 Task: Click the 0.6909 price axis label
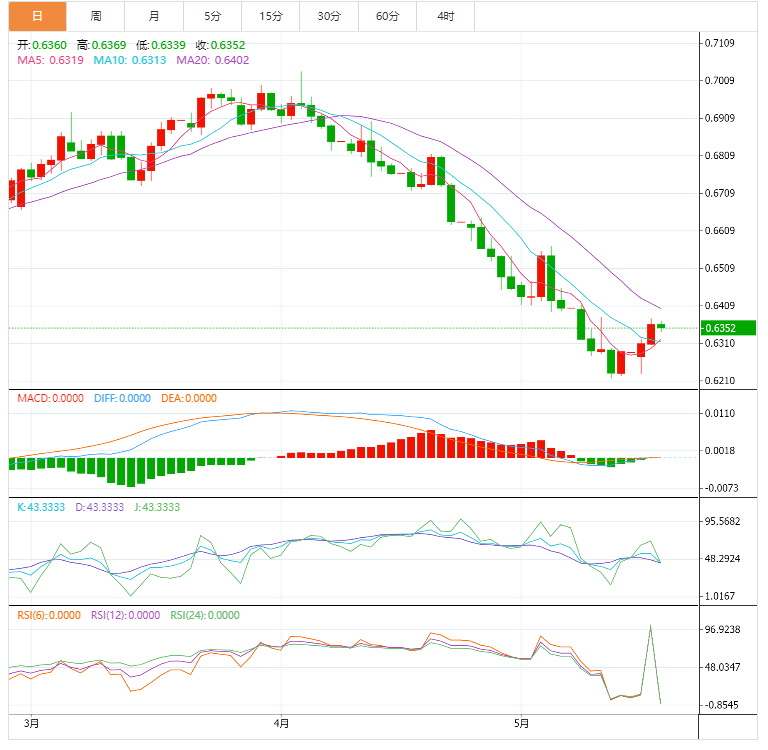pos(720,118)
